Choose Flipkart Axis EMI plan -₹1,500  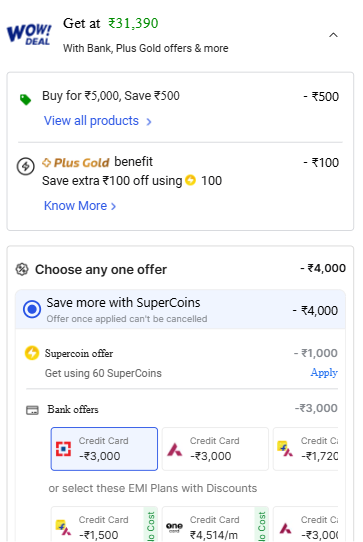(x=104, y=524)
